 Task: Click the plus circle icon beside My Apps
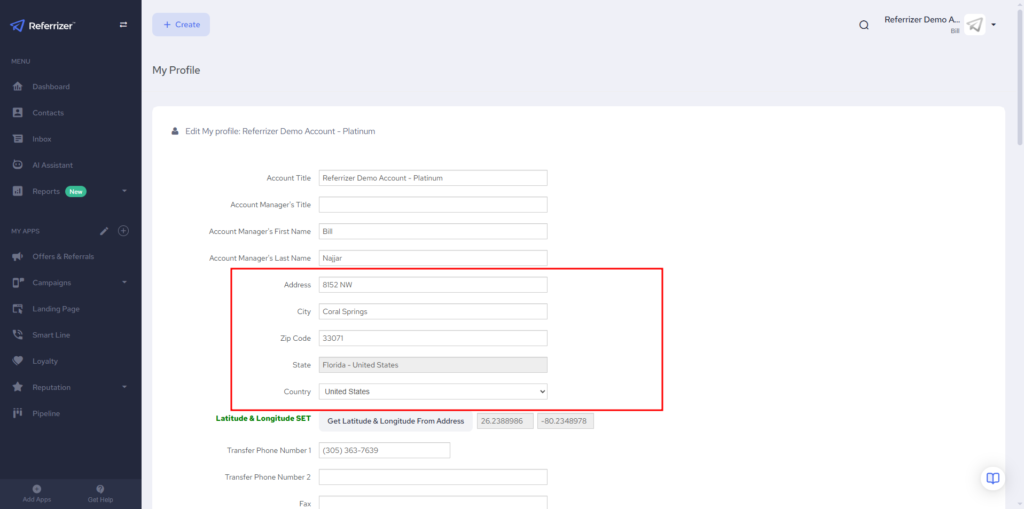coord(124,231)
